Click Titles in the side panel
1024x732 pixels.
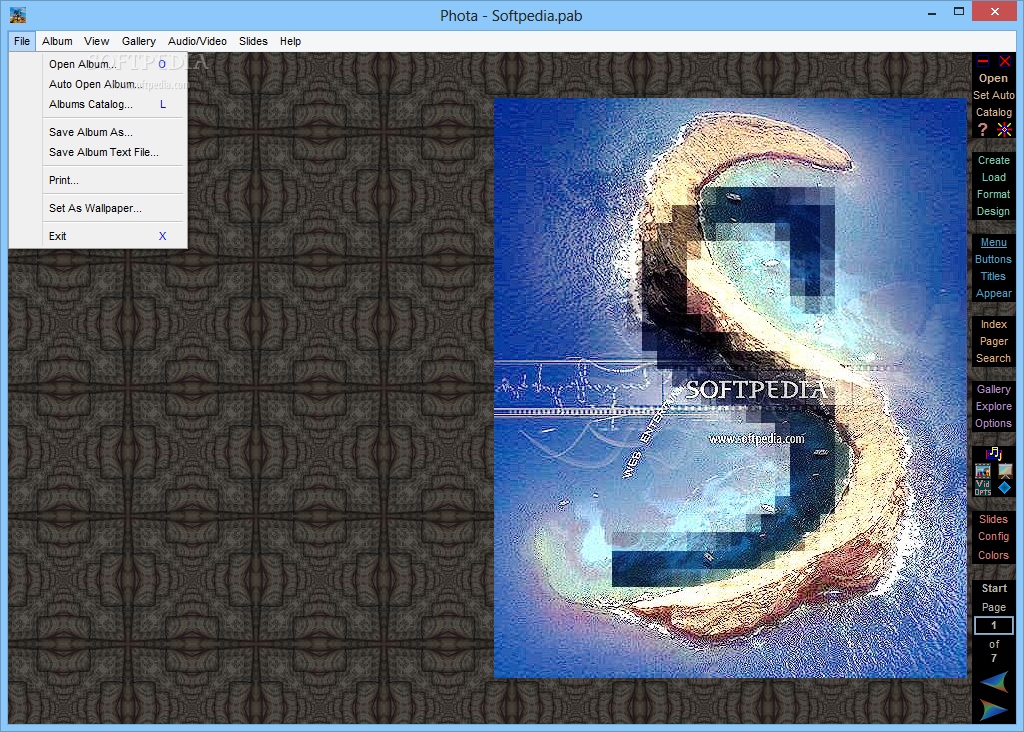point(993,276)
